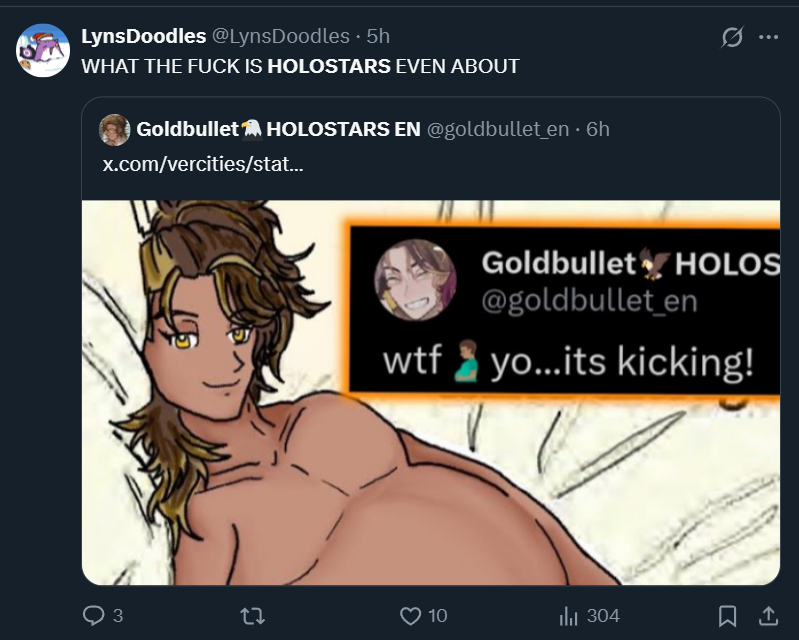The image size is (799, 640).
Task: Click LynsDoodles display name
Action: (x=144, y=36)
